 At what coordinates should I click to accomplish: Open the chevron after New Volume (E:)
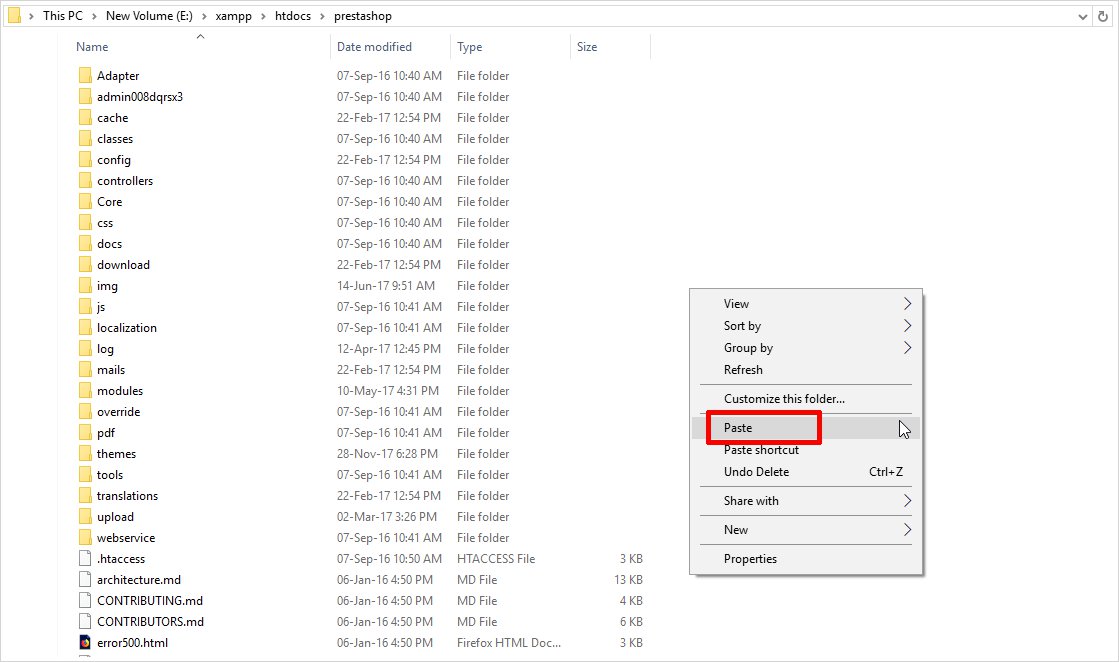pos(204,16)
